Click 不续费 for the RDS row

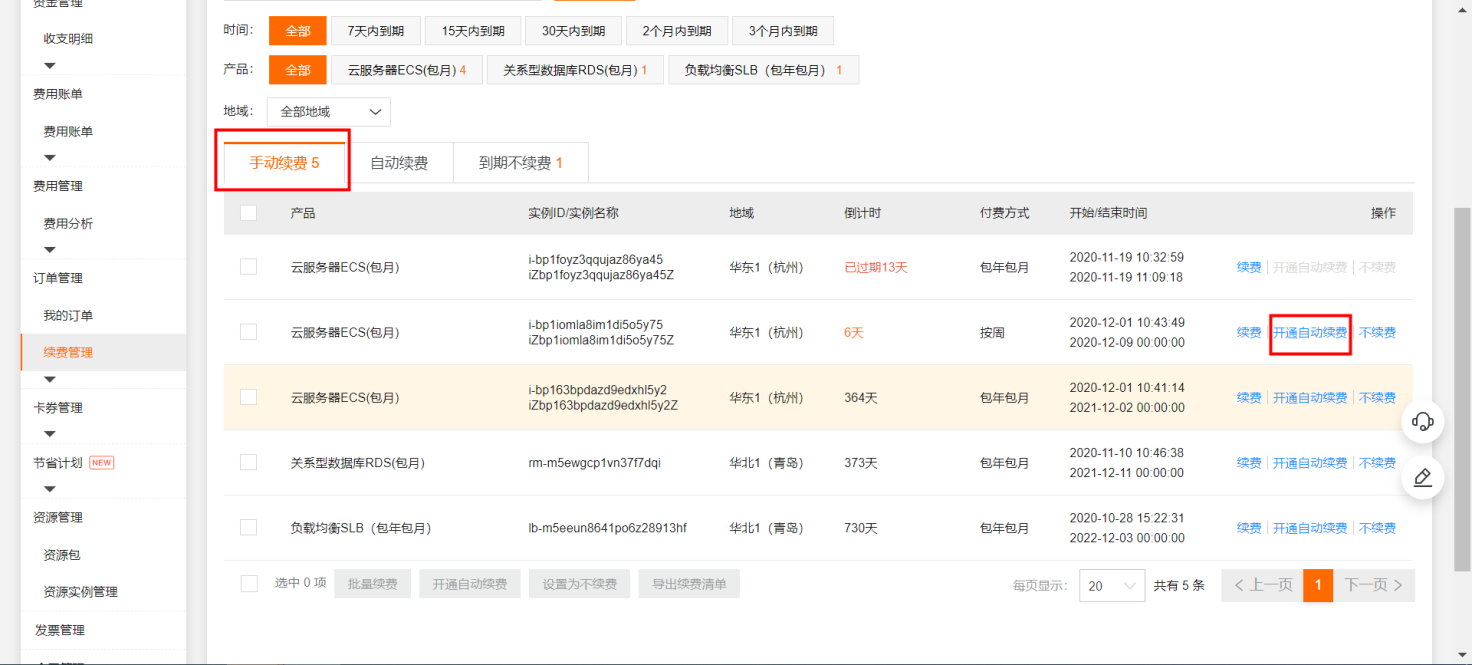[1377, 462]
